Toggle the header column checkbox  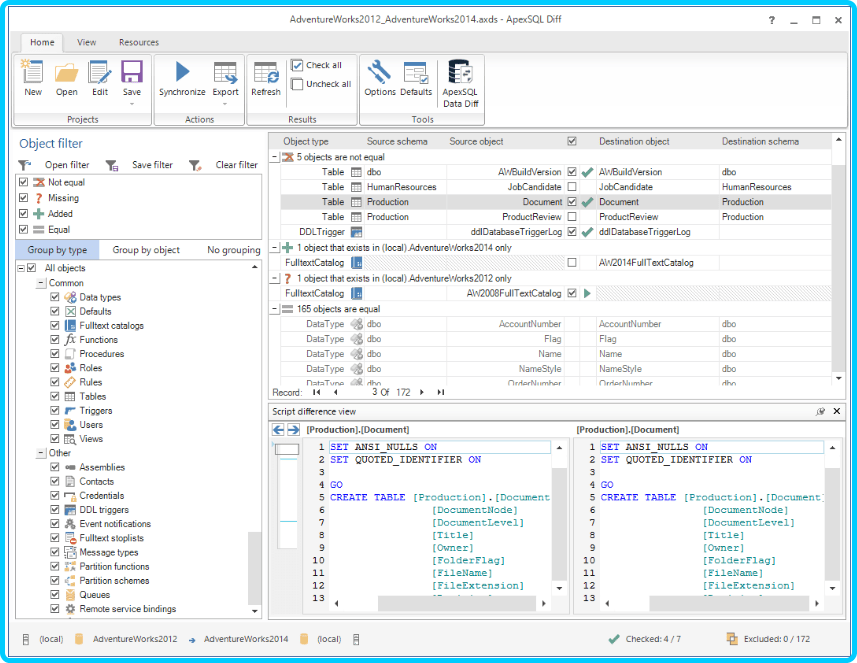[x=572, y=142]
